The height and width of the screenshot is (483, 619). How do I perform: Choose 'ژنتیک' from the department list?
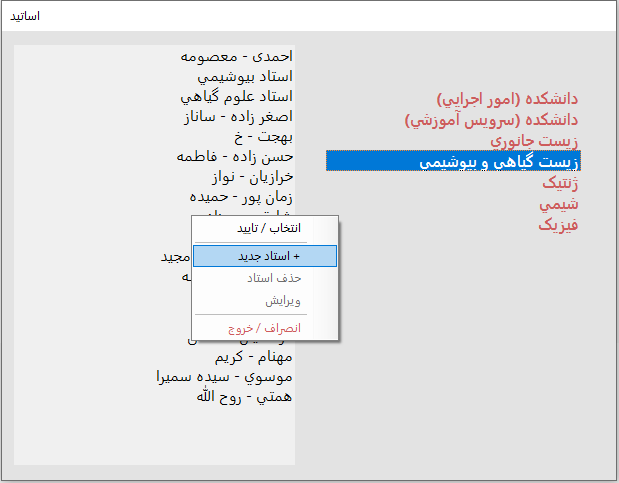(x=558, y=183)
